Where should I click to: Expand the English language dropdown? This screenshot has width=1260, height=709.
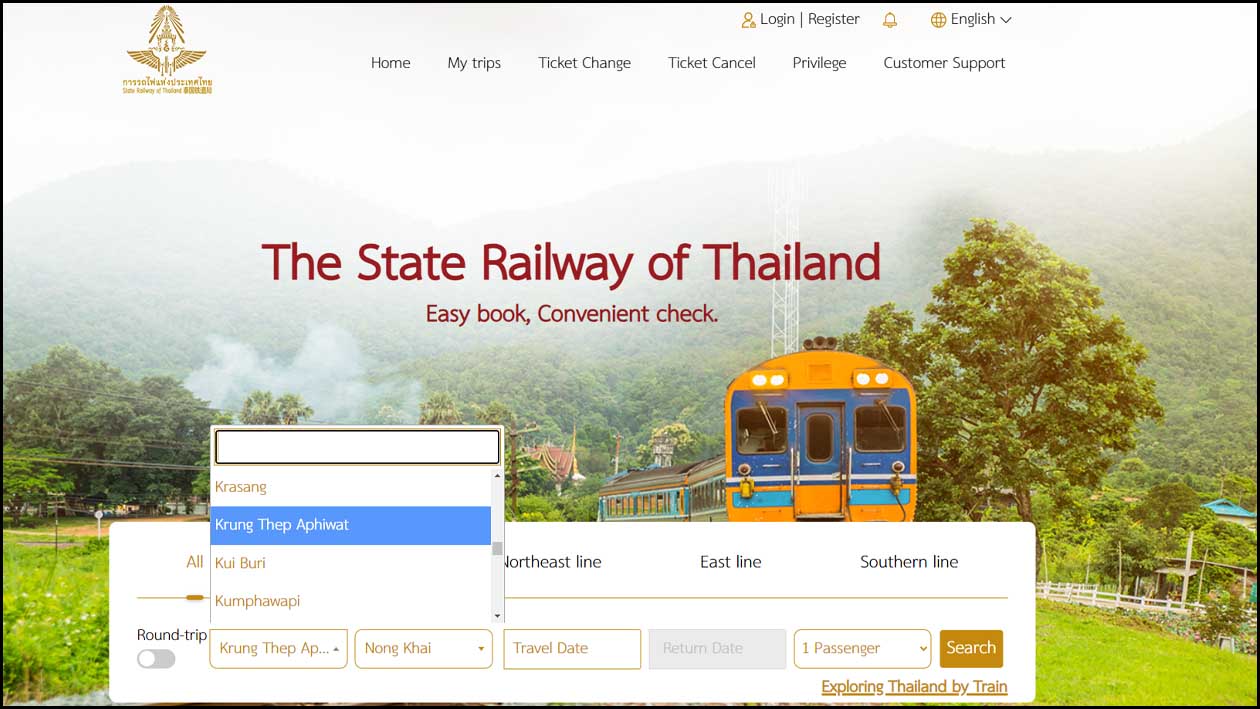971,19
